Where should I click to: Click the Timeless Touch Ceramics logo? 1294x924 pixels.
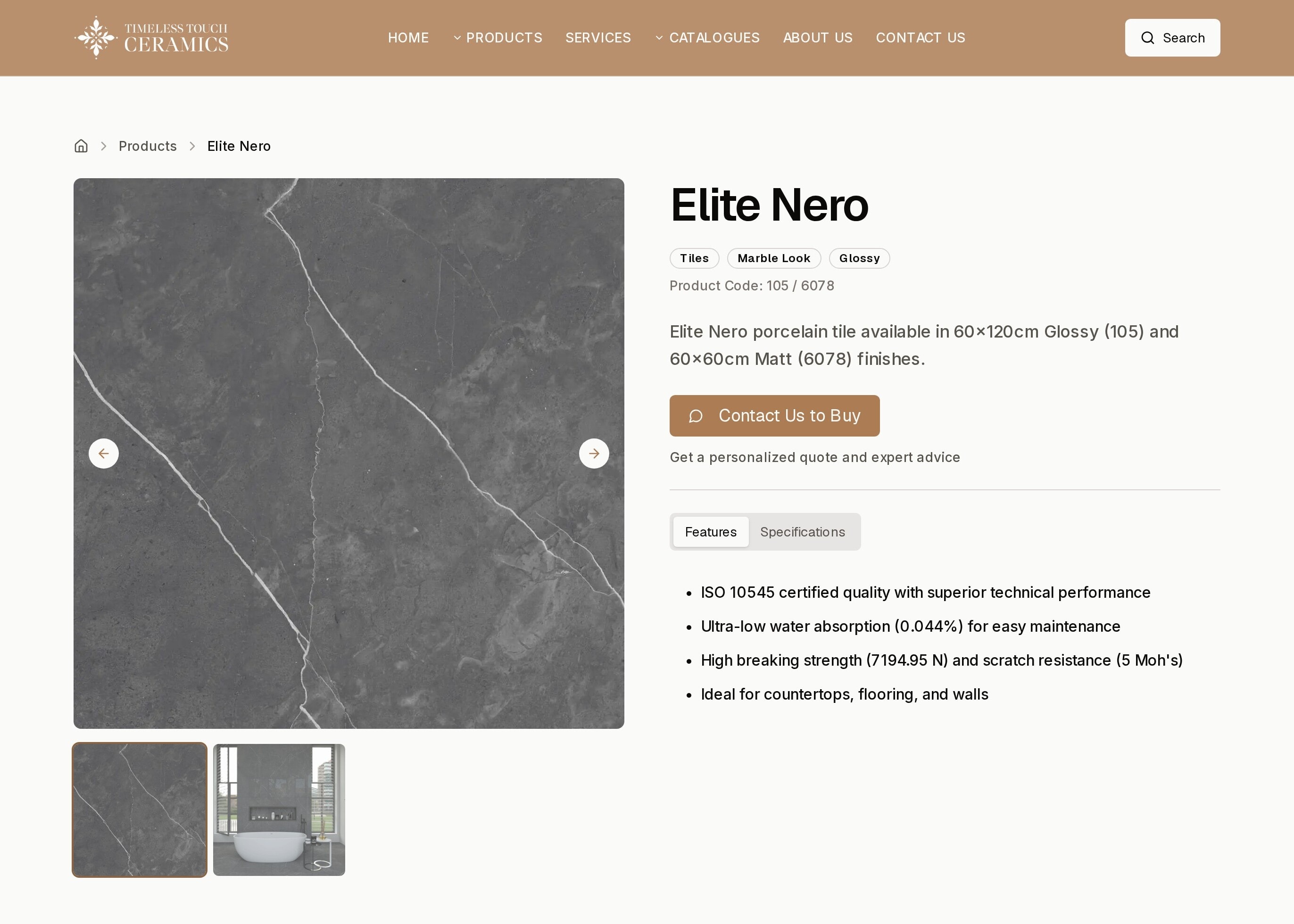[151, 38]
